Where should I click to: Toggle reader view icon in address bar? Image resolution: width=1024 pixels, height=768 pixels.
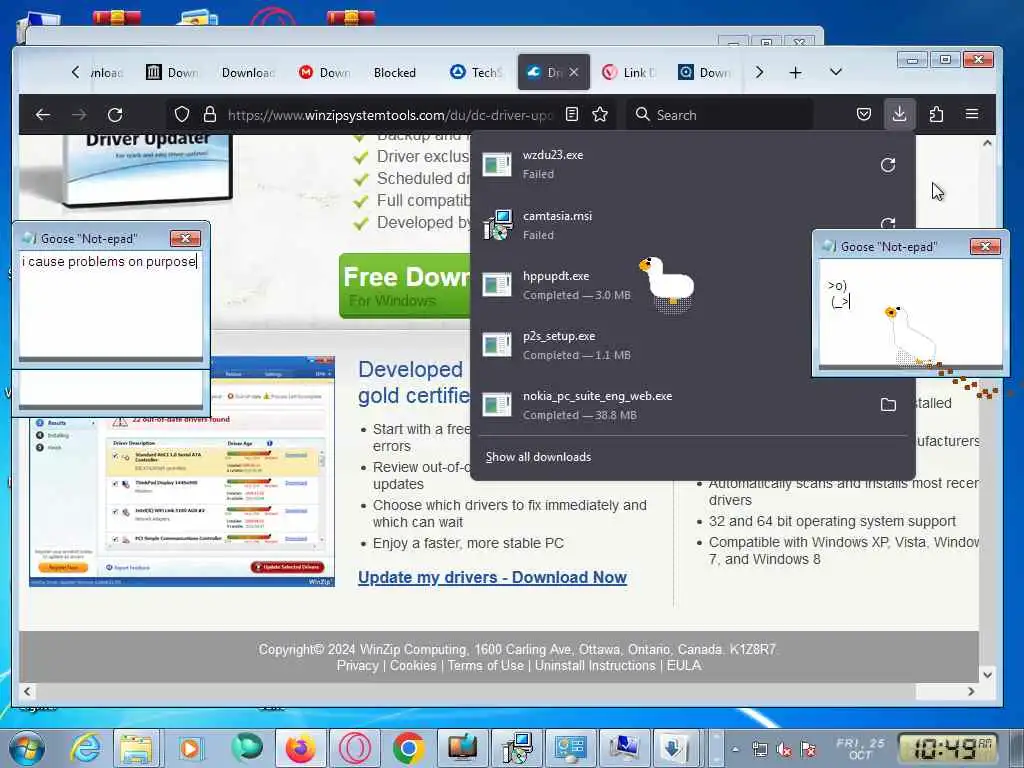pos(572,115)
